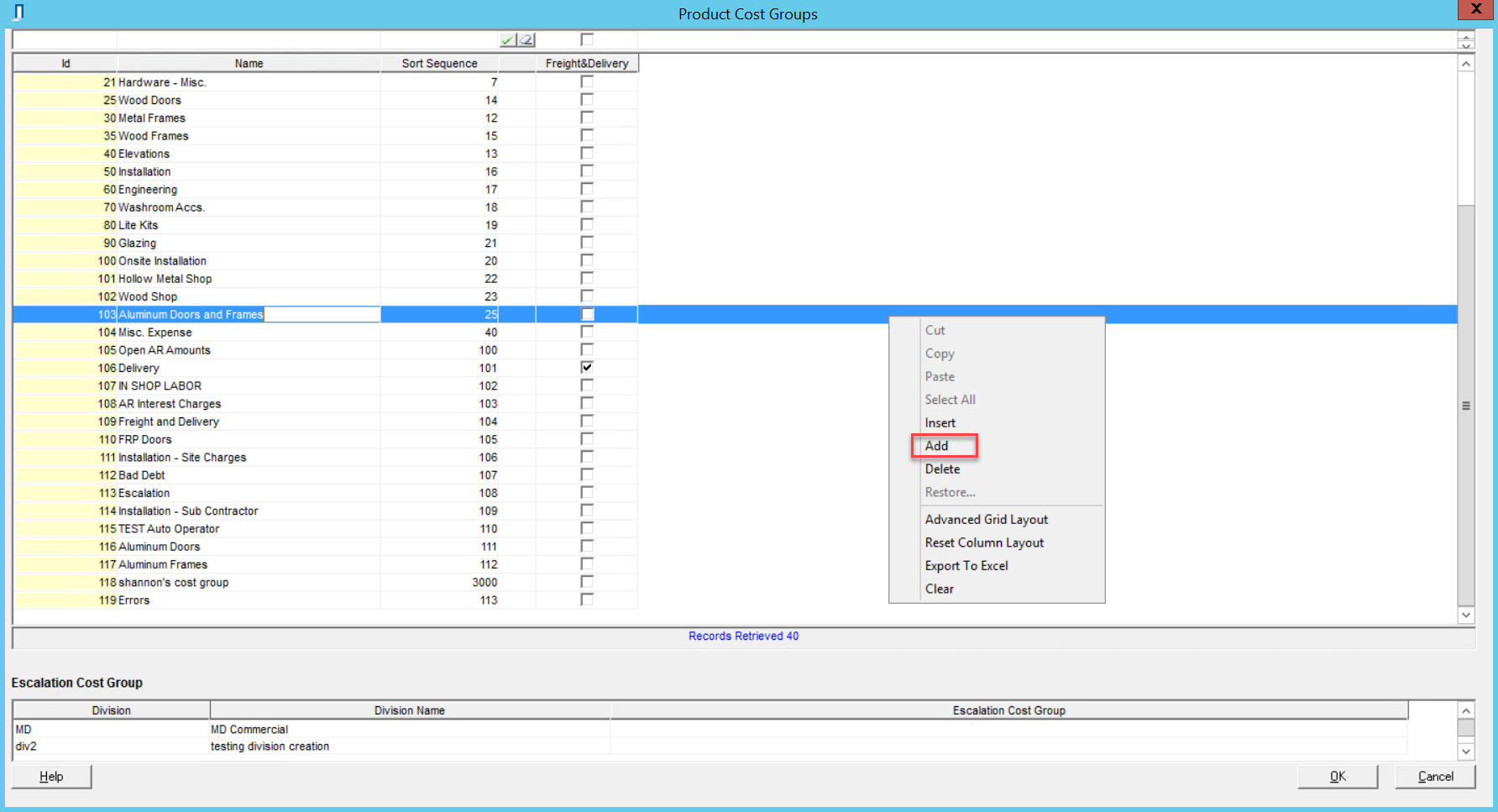Choose Add from the context menu
The image size is (1498, 812).
(936, 446)
